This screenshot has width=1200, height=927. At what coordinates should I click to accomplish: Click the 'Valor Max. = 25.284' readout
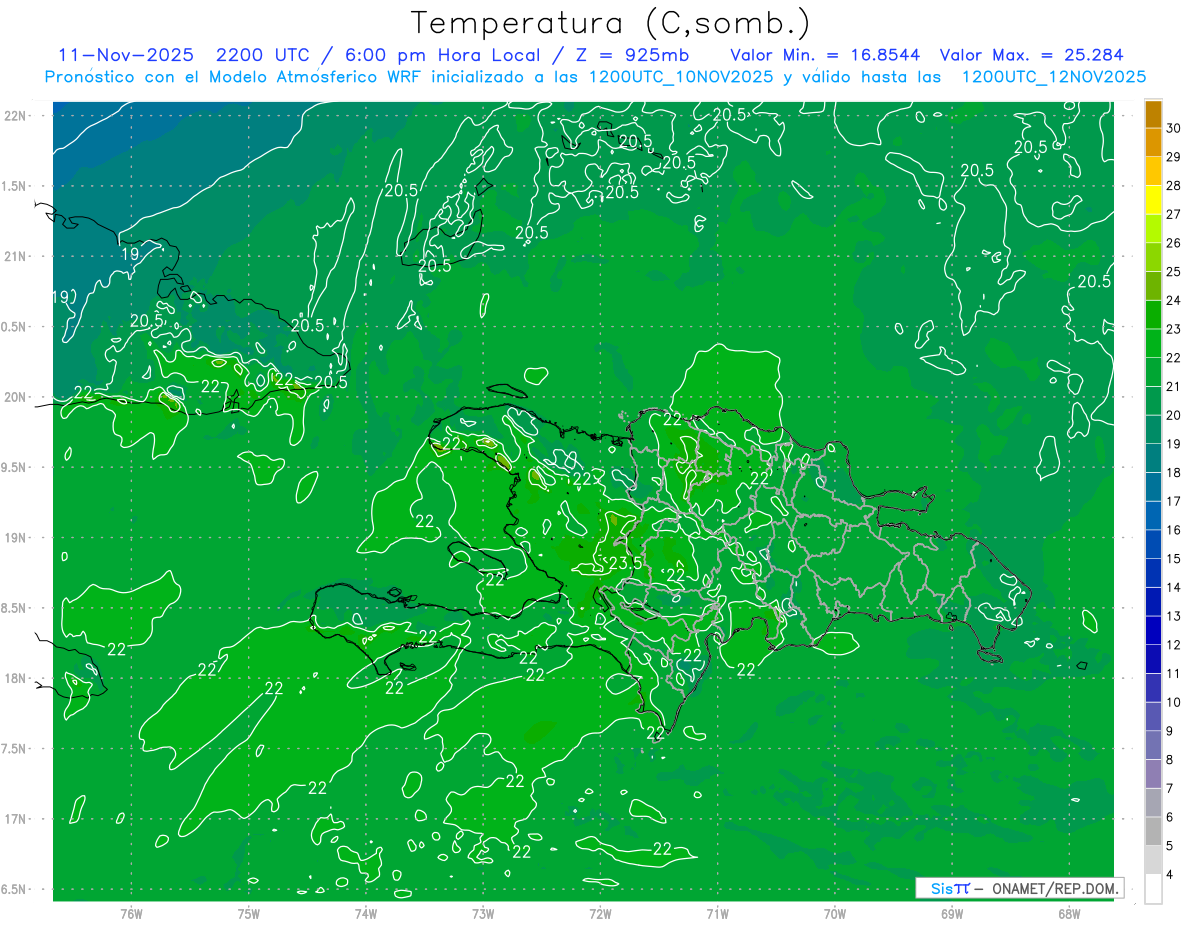click(x=1031, y=55)
